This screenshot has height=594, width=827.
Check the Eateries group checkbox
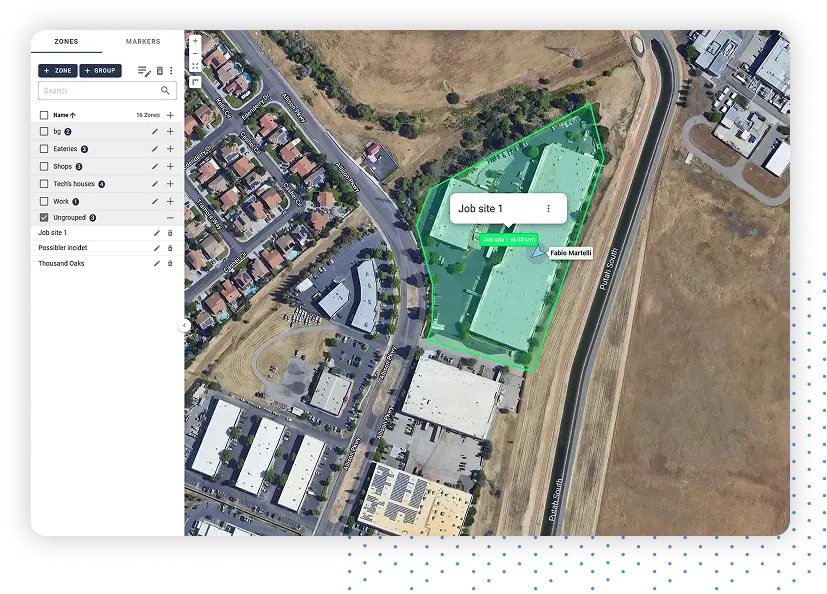tap(44, 149)
